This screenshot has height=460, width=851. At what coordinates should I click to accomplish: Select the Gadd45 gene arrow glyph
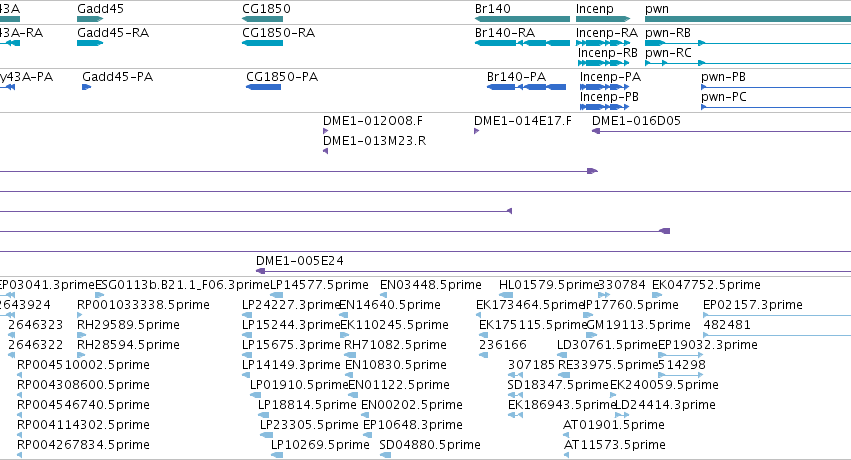[x=90, y=19]
